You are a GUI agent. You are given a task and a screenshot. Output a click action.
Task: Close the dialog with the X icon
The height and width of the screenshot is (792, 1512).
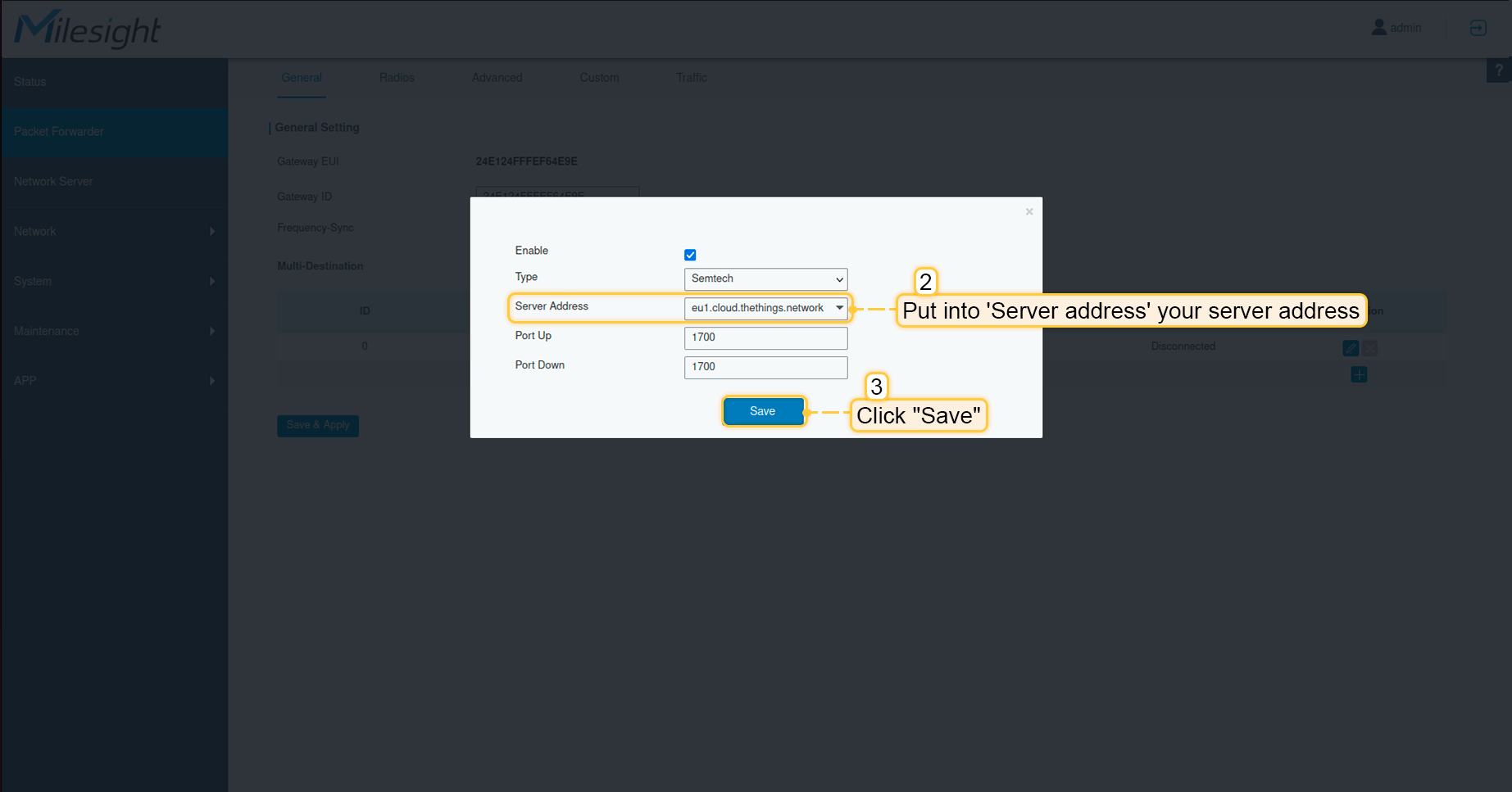[1029, 212]
